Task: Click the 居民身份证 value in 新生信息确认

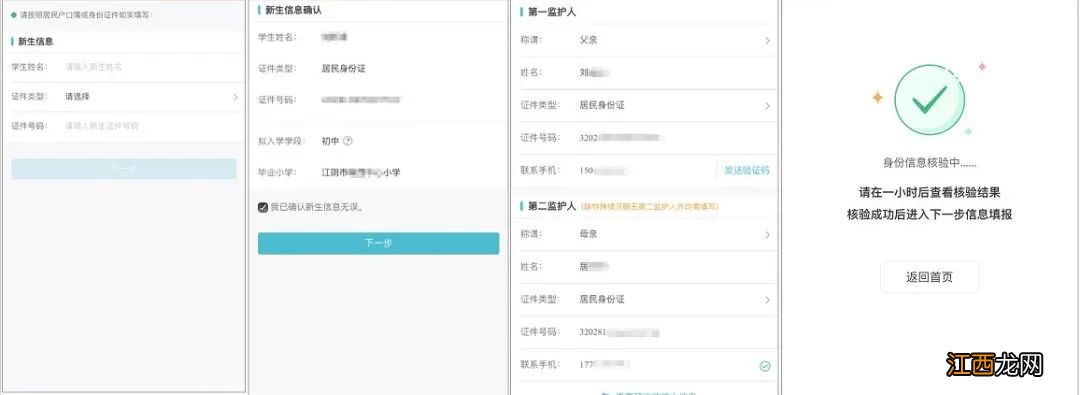Action: click(343, 69)
